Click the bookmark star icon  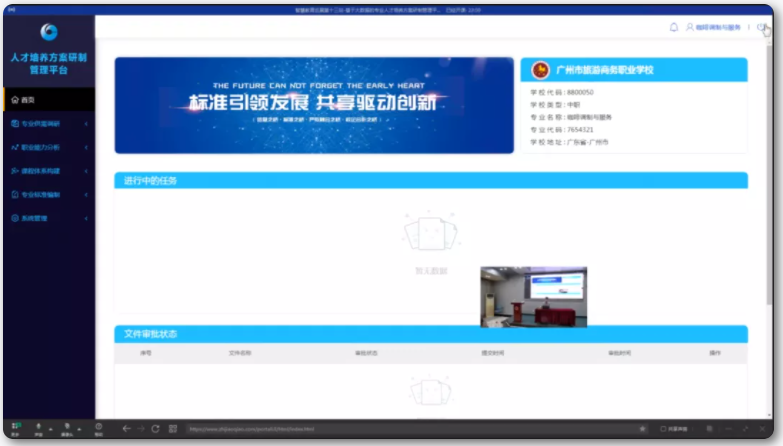(x=643, y=429)
